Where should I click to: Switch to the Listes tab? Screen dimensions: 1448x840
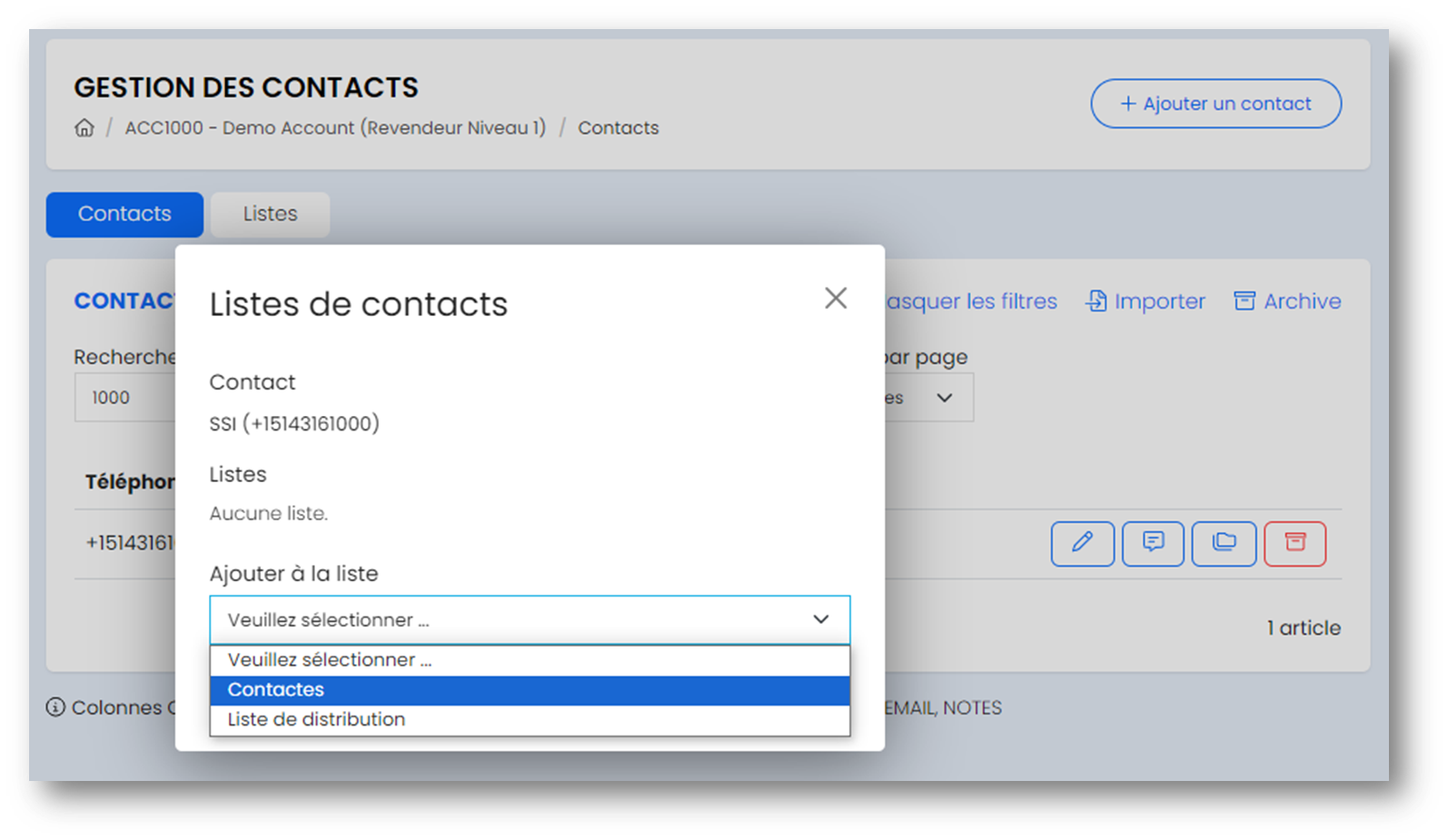point(270,214)
